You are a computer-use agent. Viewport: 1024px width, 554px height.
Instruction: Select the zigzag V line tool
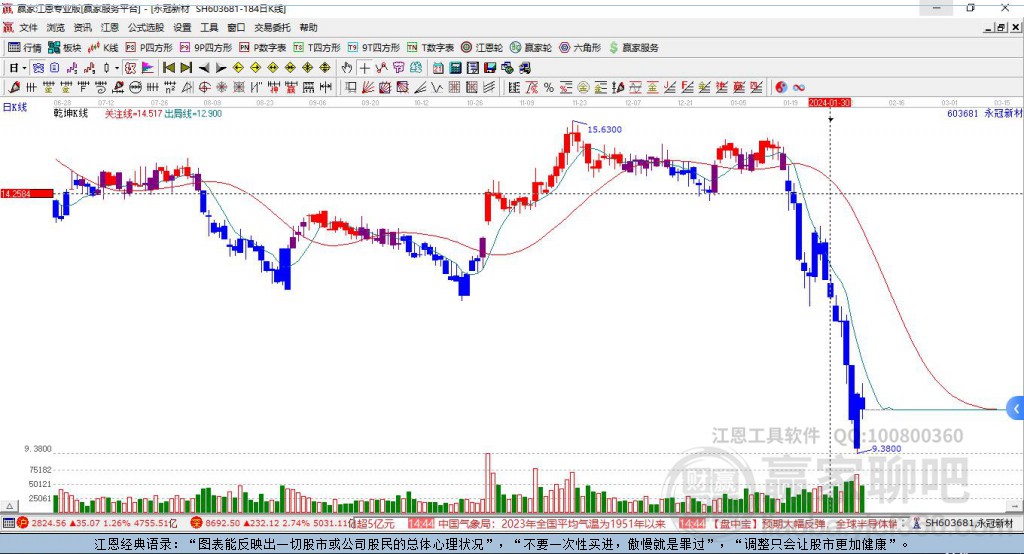pos(437,88)
